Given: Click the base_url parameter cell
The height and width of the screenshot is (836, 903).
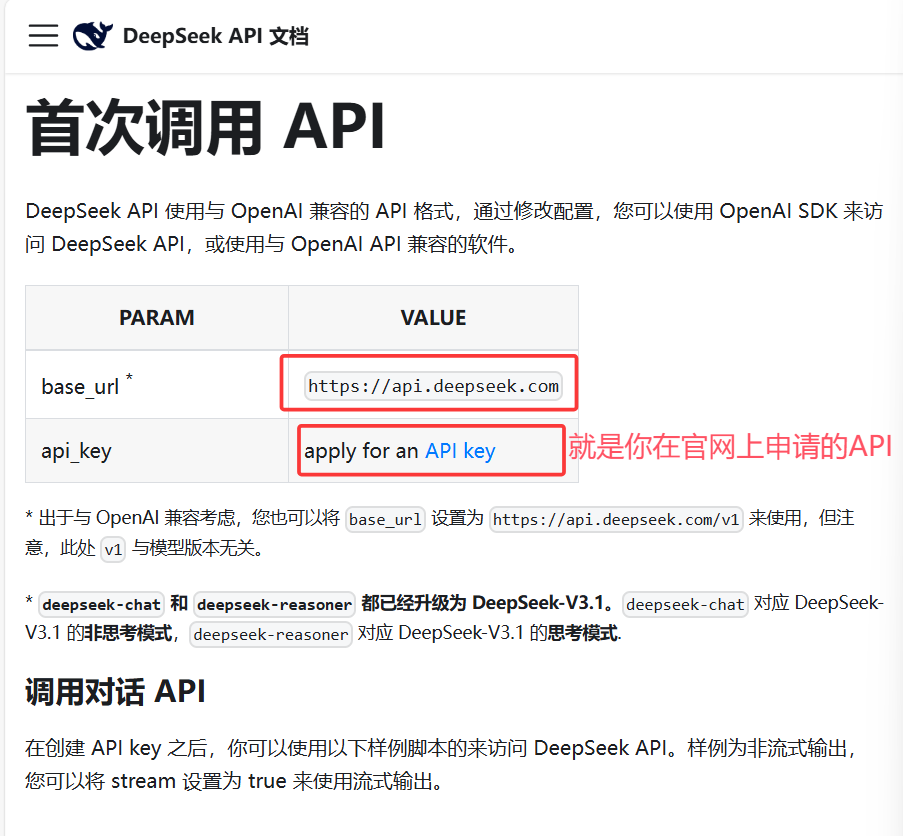Looking at the screenshot, I should click(157, 385).
